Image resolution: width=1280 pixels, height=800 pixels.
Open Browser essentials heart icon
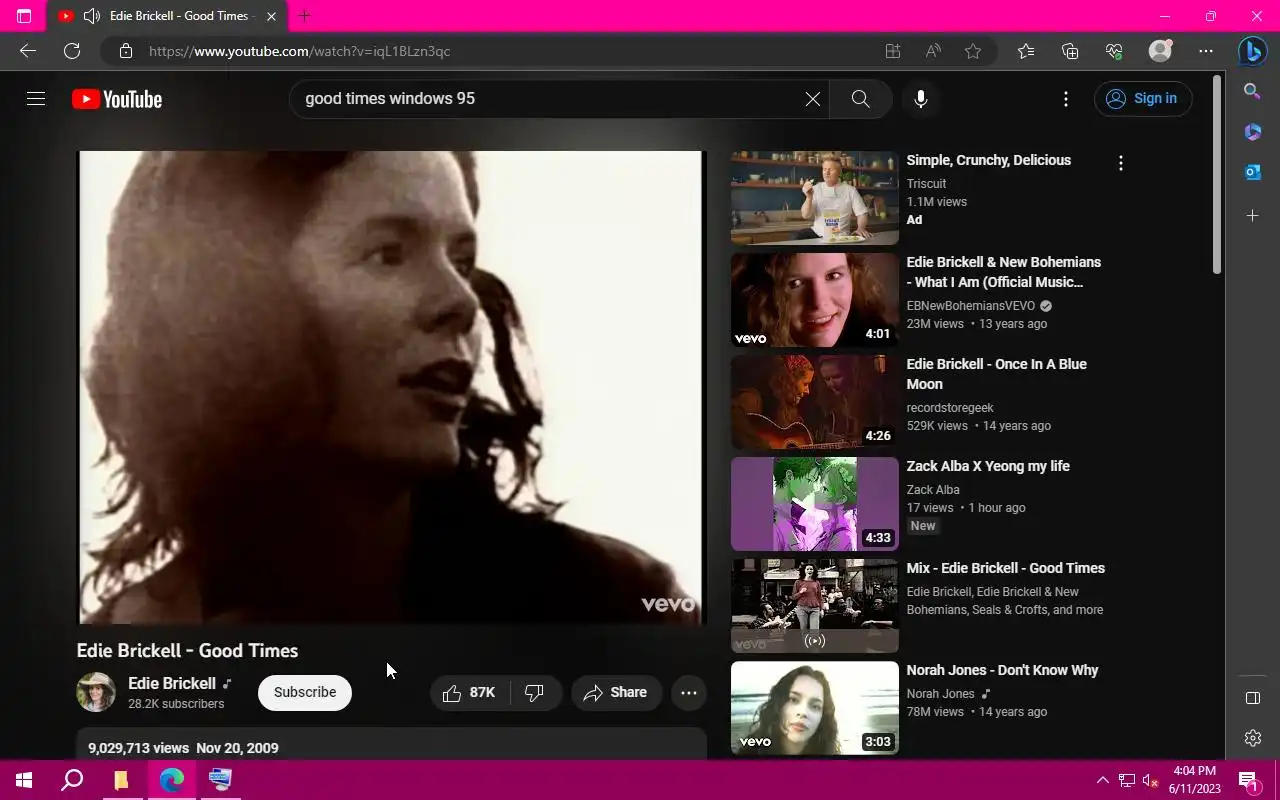pos(1115,51)
